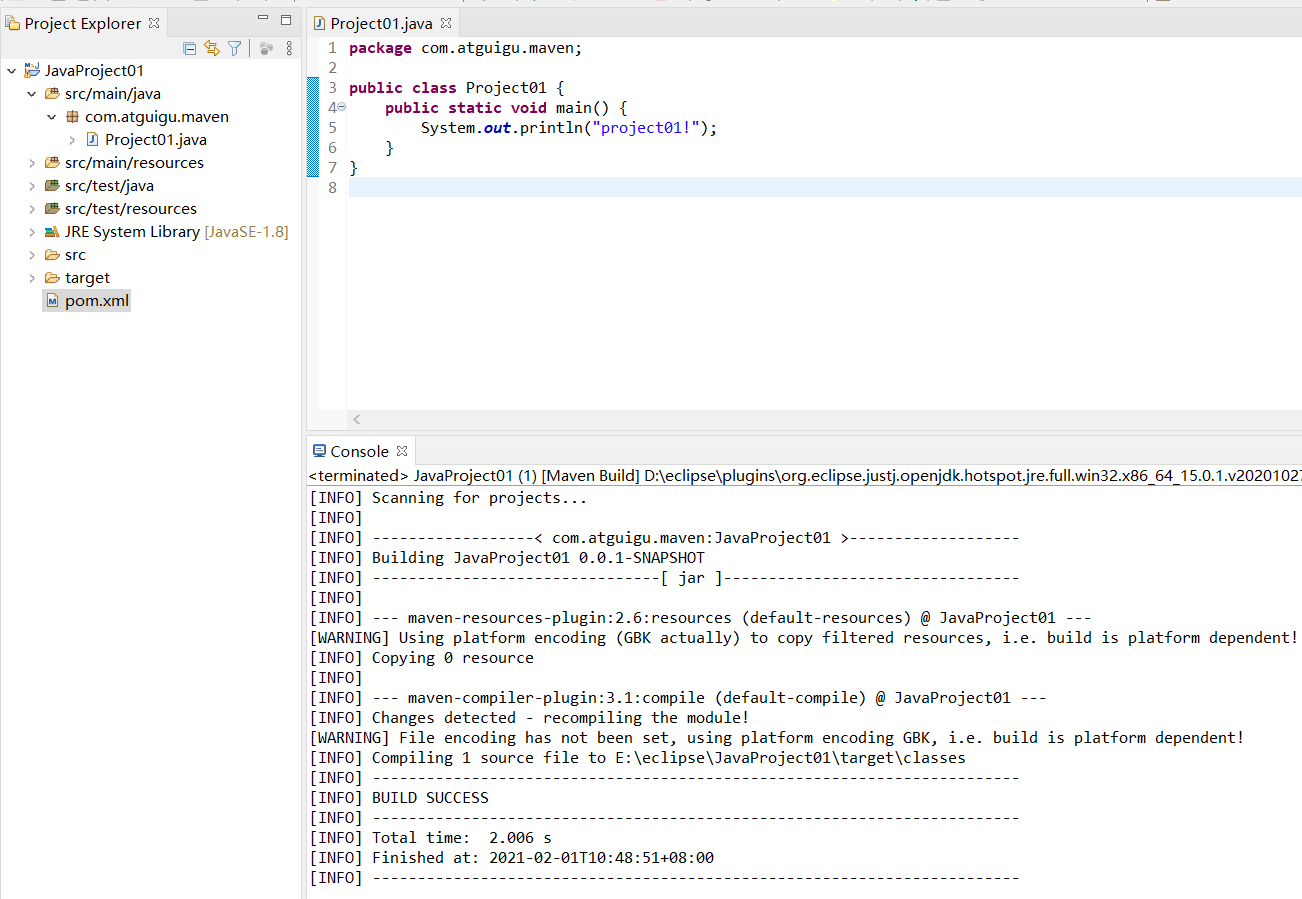Collapse the src/main/java folder node
The height and width of the screenshot is (899, 1302).
[x=31, y=94]
